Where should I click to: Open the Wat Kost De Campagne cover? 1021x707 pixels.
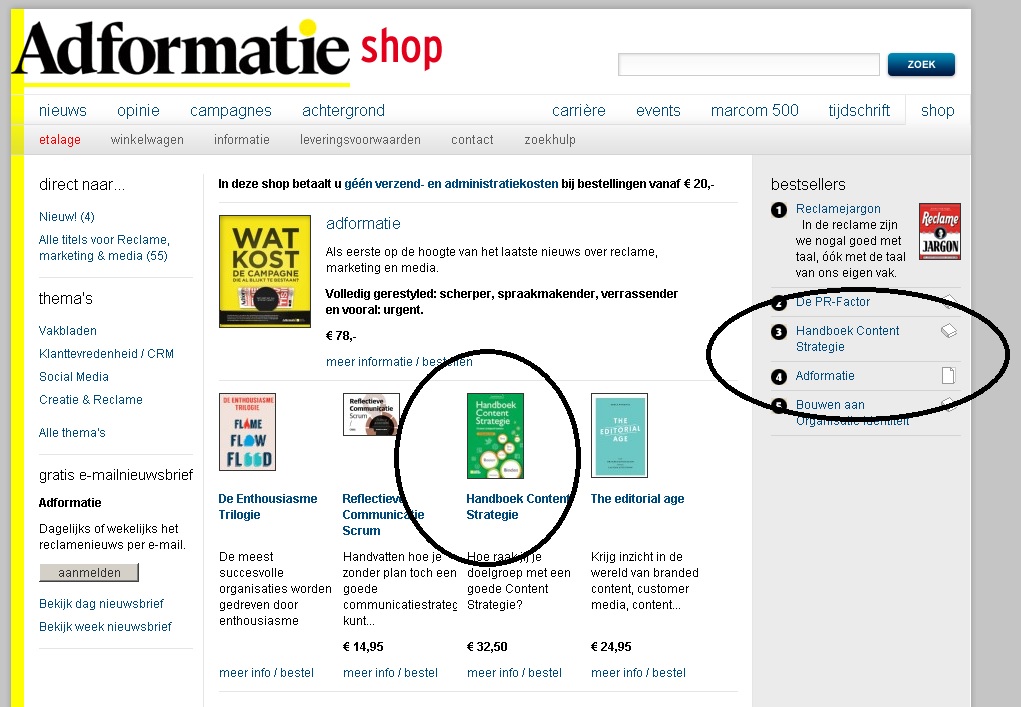click(x=265, y=271)
